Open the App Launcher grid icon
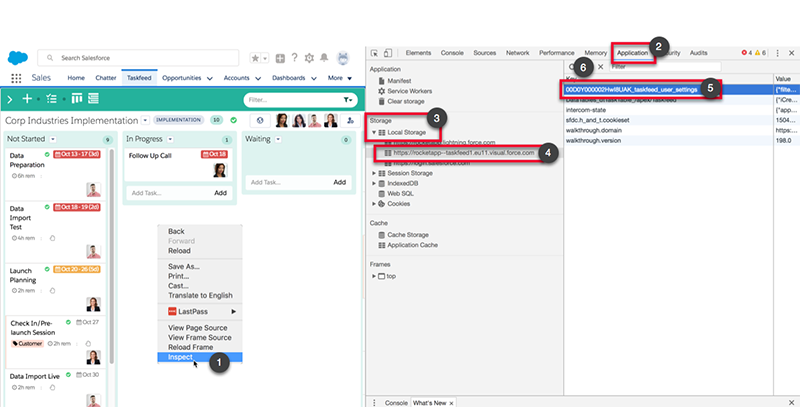Image resolution: width=800 pixels, height=407 pixels. tap(16, 78)
